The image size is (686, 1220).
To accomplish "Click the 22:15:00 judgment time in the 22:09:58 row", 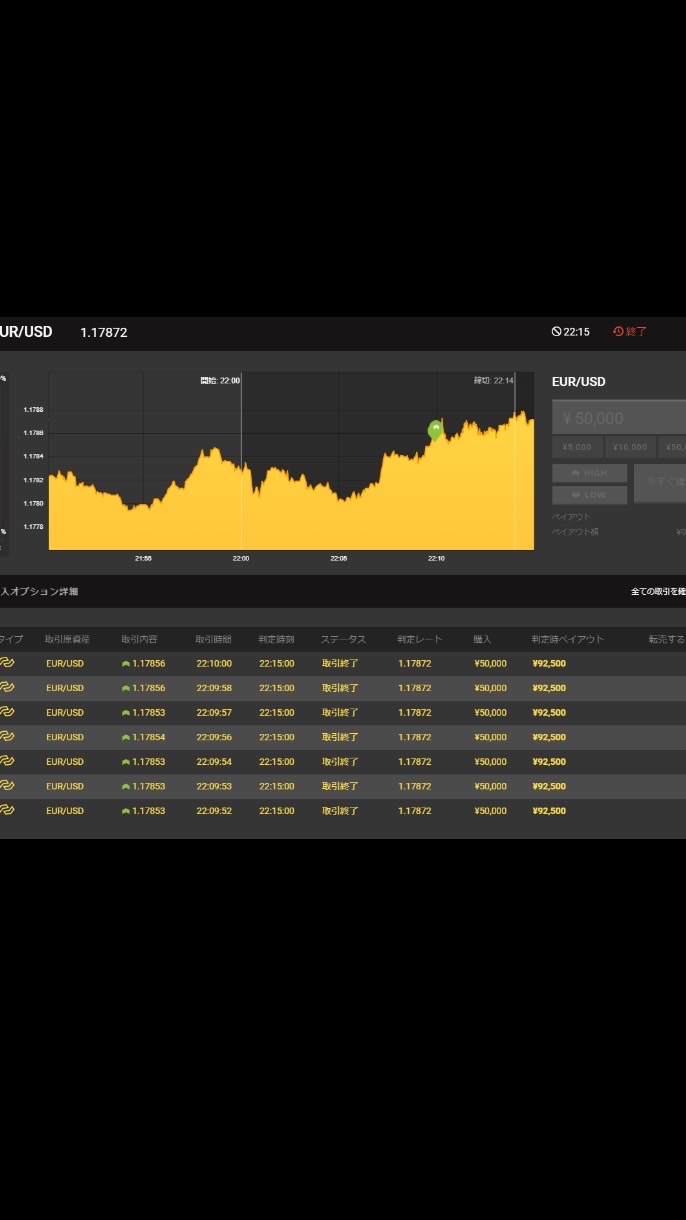I will (x=277, y=688).
